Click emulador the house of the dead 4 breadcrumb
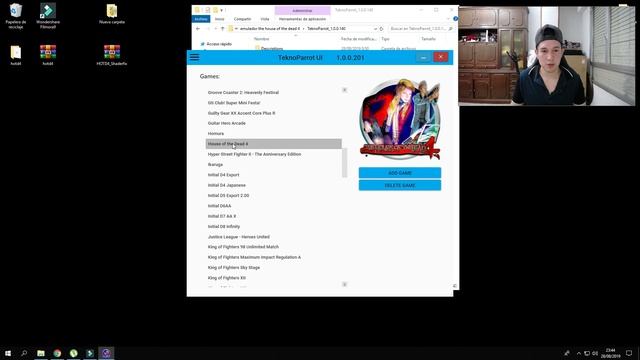This screenshot has width=640, height=360. point(269,29)
